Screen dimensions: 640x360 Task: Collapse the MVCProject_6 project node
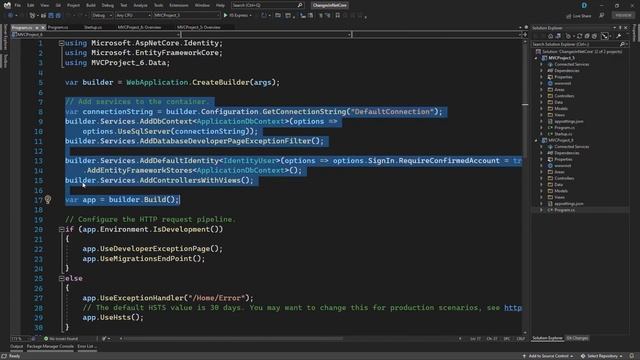click(536, 140)
